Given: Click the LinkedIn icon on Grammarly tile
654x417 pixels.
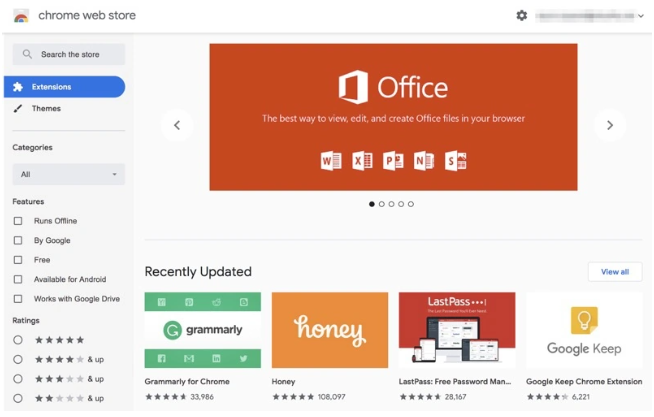Looking at the screenshot, I should [216, 358].
